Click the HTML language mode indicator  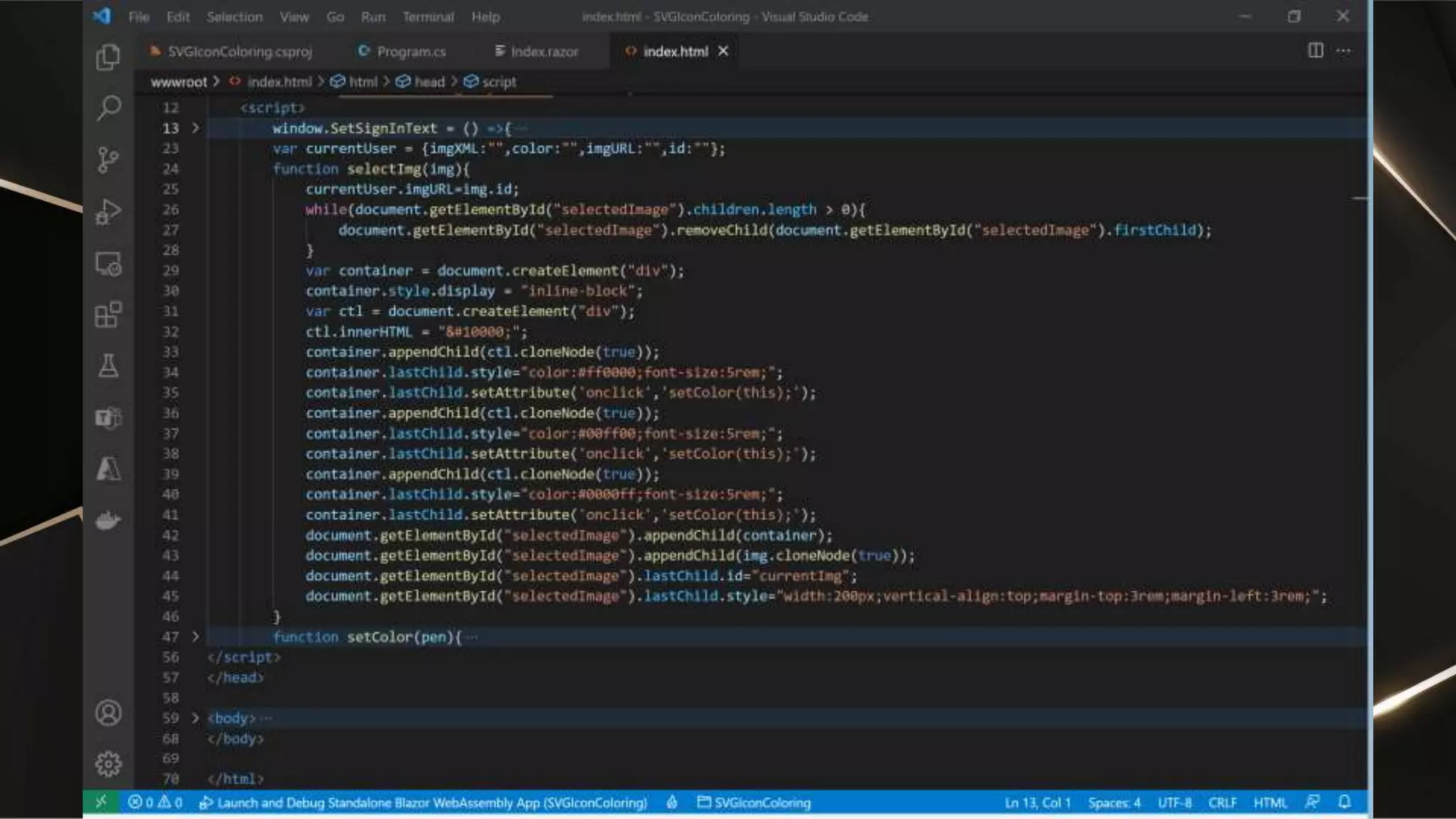point(1270,803)
